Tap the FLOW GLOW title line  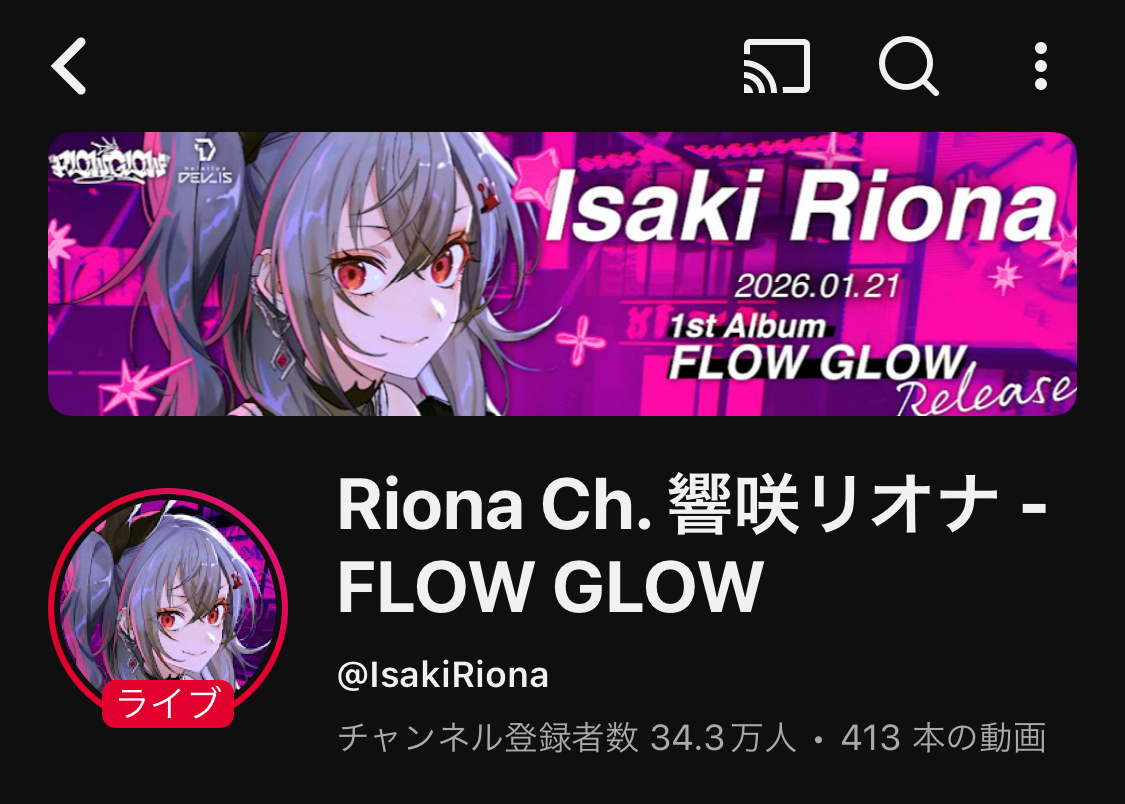pyautogui.click(x=550, y=587)
